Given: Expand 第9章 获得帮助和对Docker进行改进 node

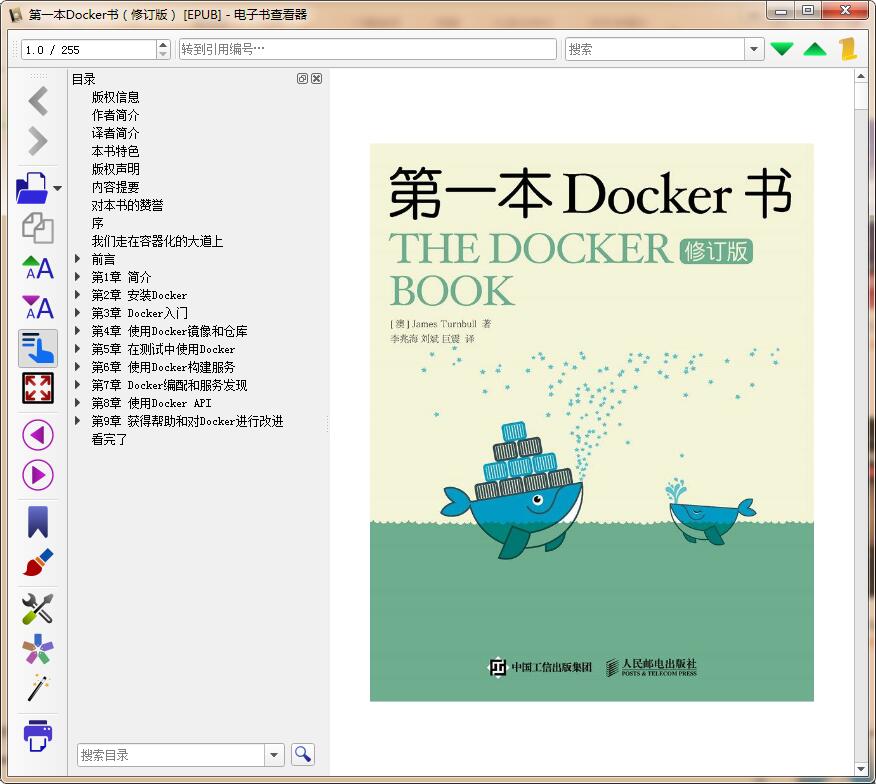Looking at the screenshot, I should (x=78, y=421).
